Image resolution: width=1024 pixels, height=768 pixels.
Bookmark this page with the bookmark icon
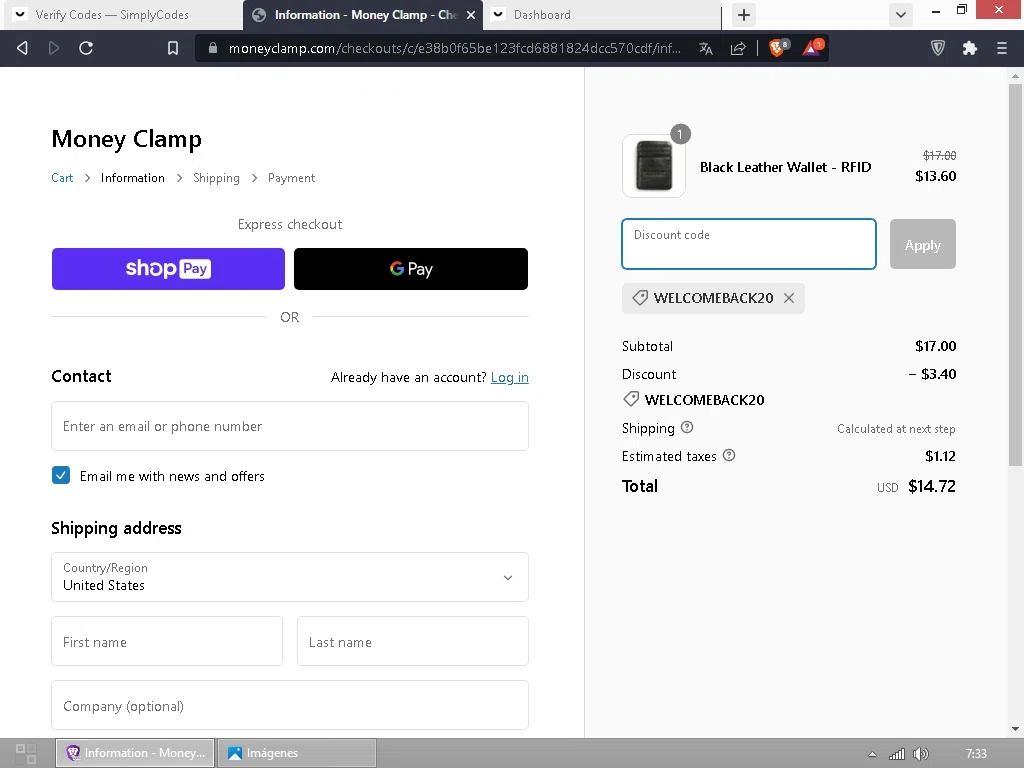(x=172, y=48)
